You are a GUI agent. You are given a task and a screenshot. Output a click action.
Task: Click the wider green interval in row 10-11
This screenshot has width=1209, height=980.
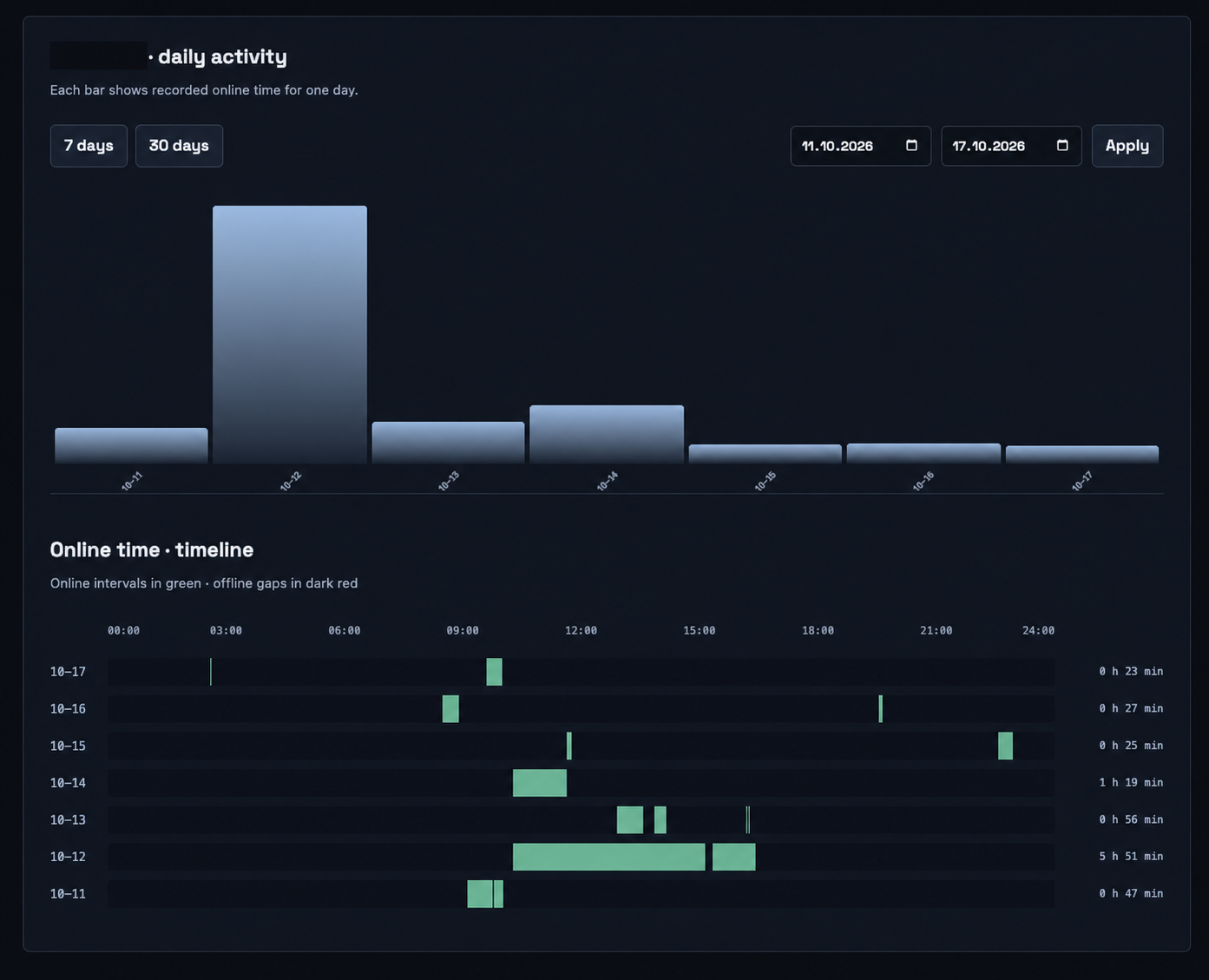click(x=480, y=894)
